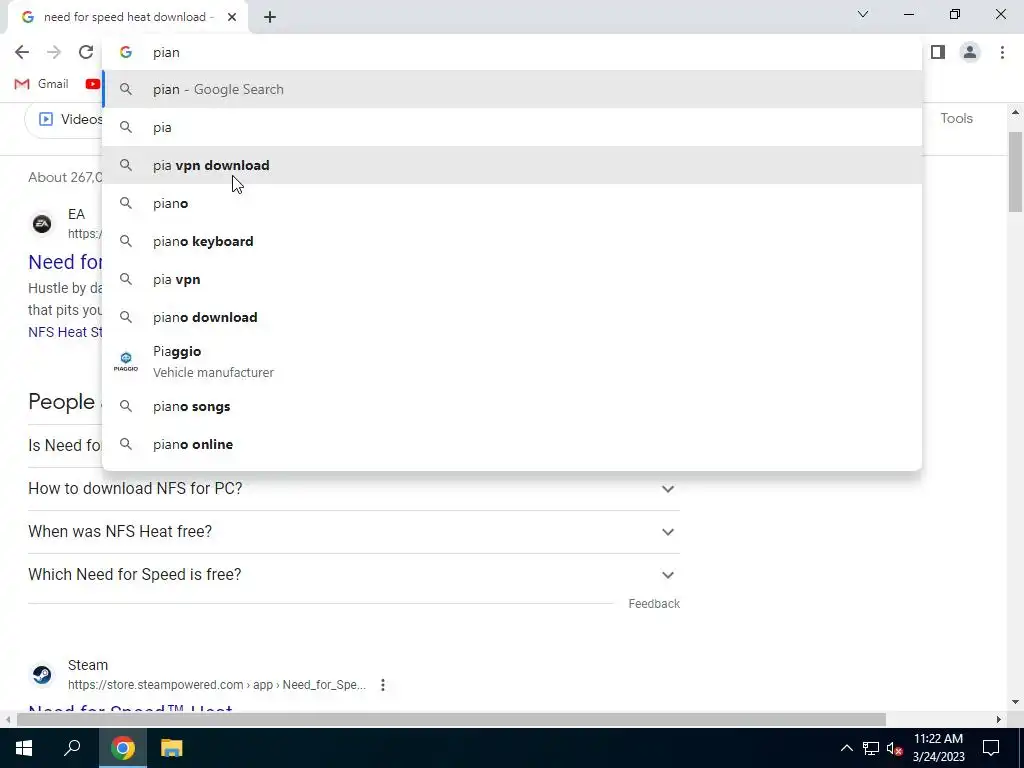Open the YouTube bookmark icon
Screen dimensions: 1024x768
click(x=93, y=84)
